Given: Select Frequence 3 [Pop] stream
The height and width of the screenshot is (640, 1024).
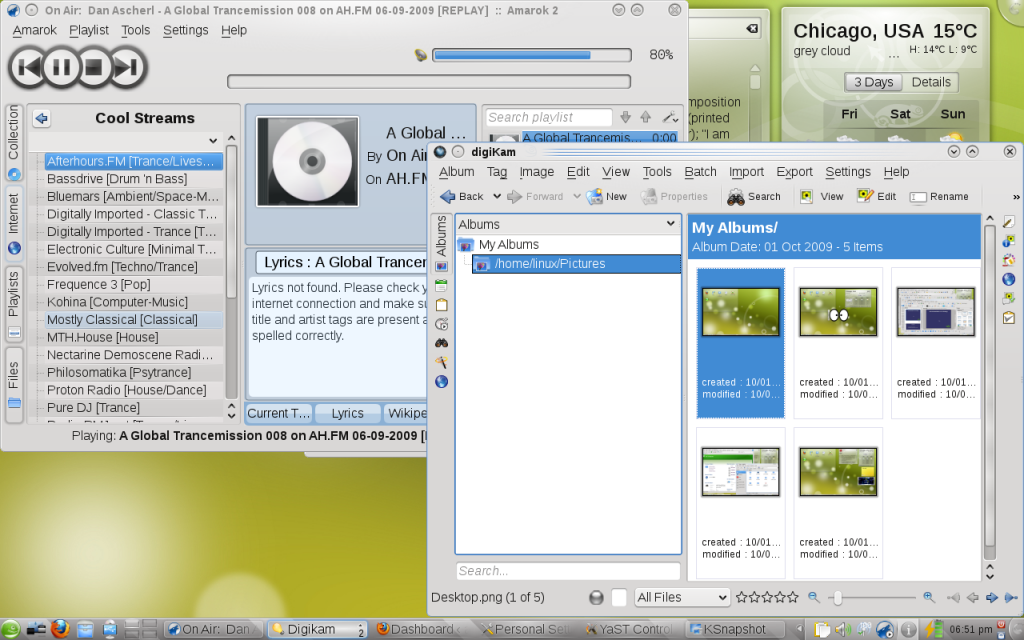Looking at the screenshot, I should point(99,285).
